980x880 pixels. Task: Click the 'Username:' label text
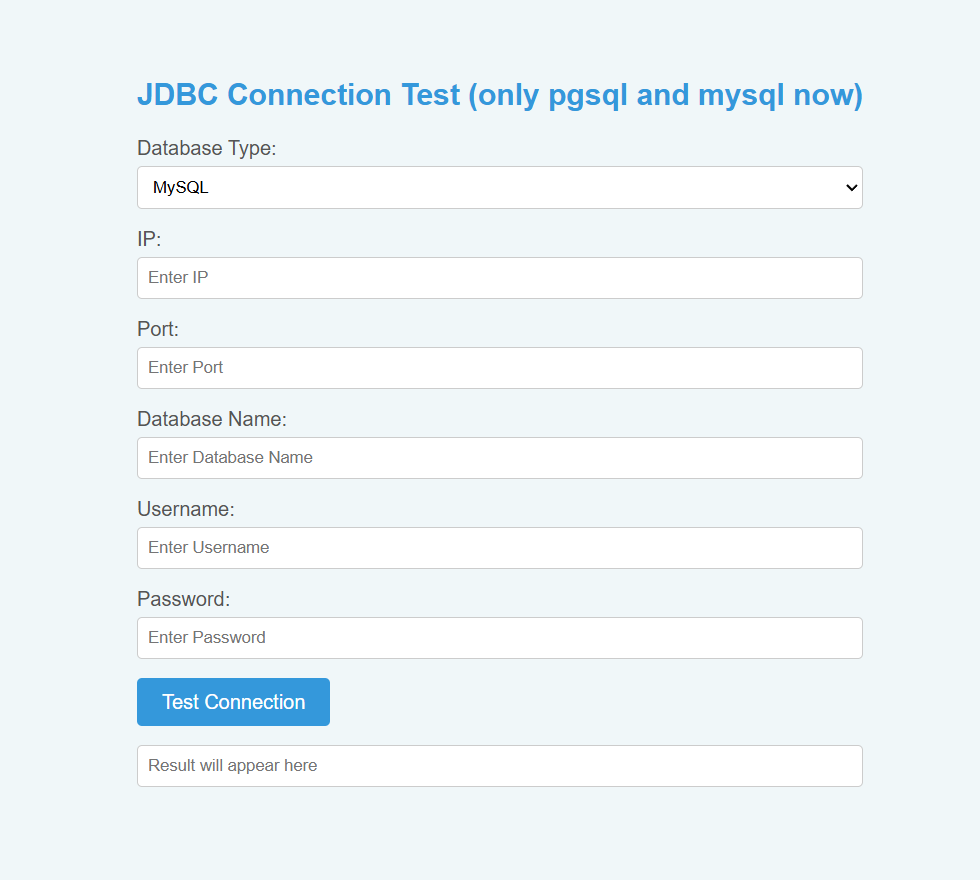tap(186, 509)
